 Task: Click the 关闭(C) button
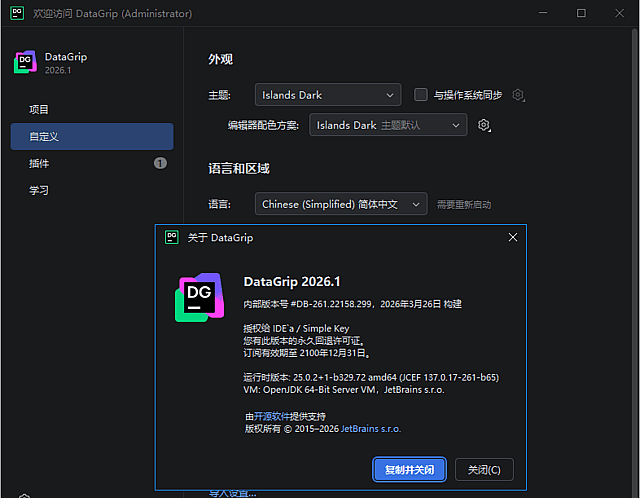484,469
